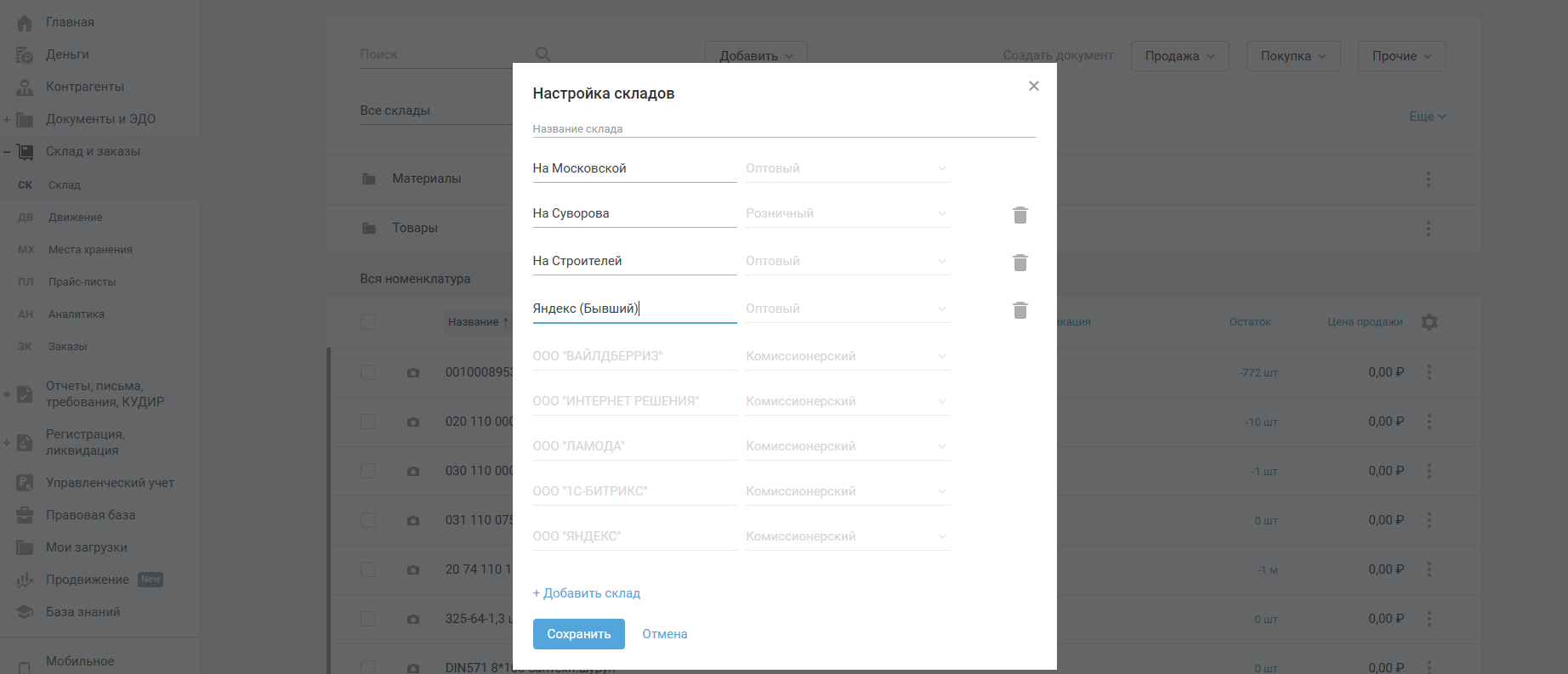Image resolution: width=1568 pixels, height=674 pixels.
Task: Open three-dot menu for Товары folder
Action: pos(1429,229)
